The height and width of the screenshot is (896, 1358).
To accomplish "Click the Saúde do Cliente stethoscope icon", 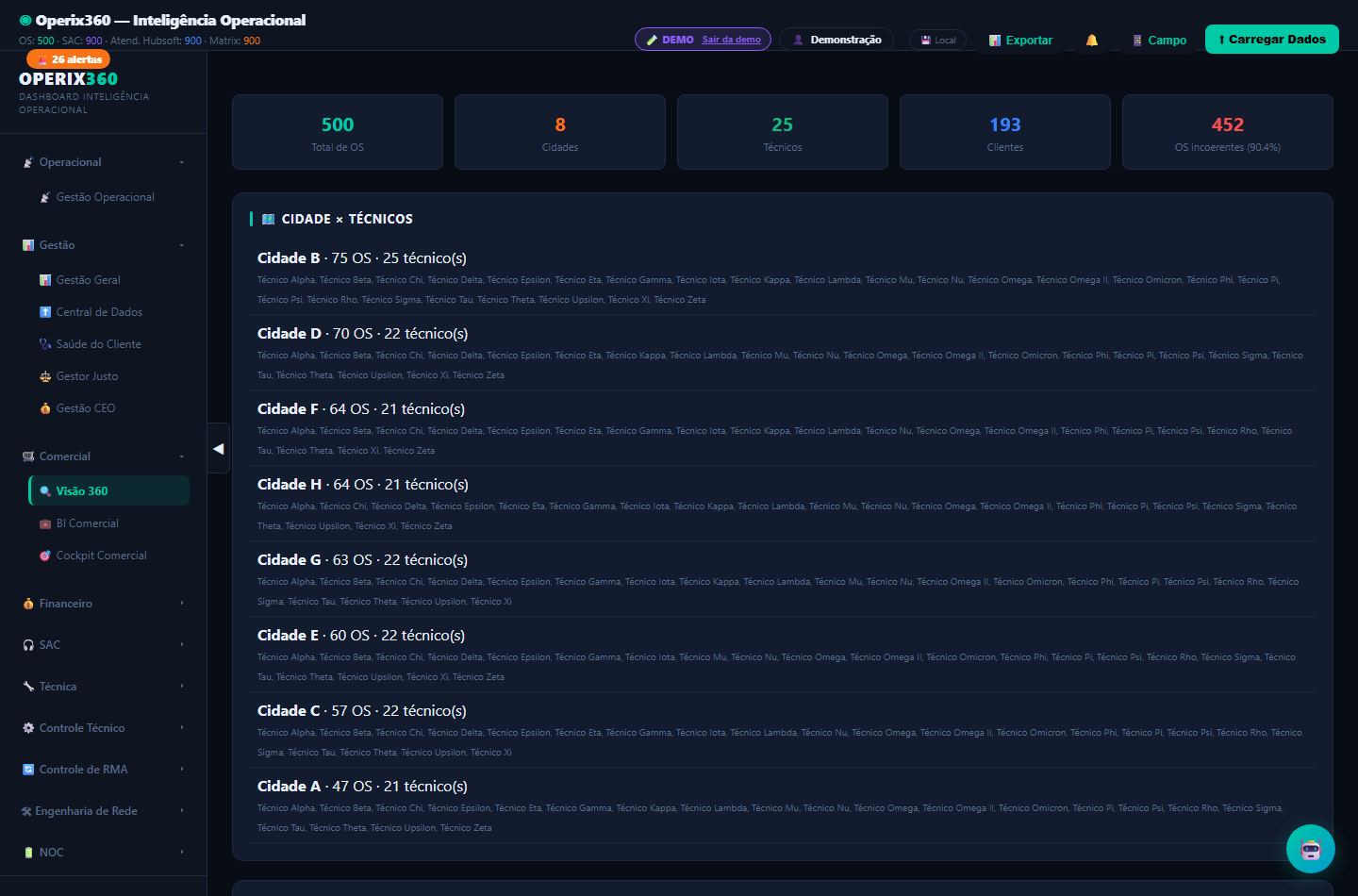I will click(x=45, y=344).
